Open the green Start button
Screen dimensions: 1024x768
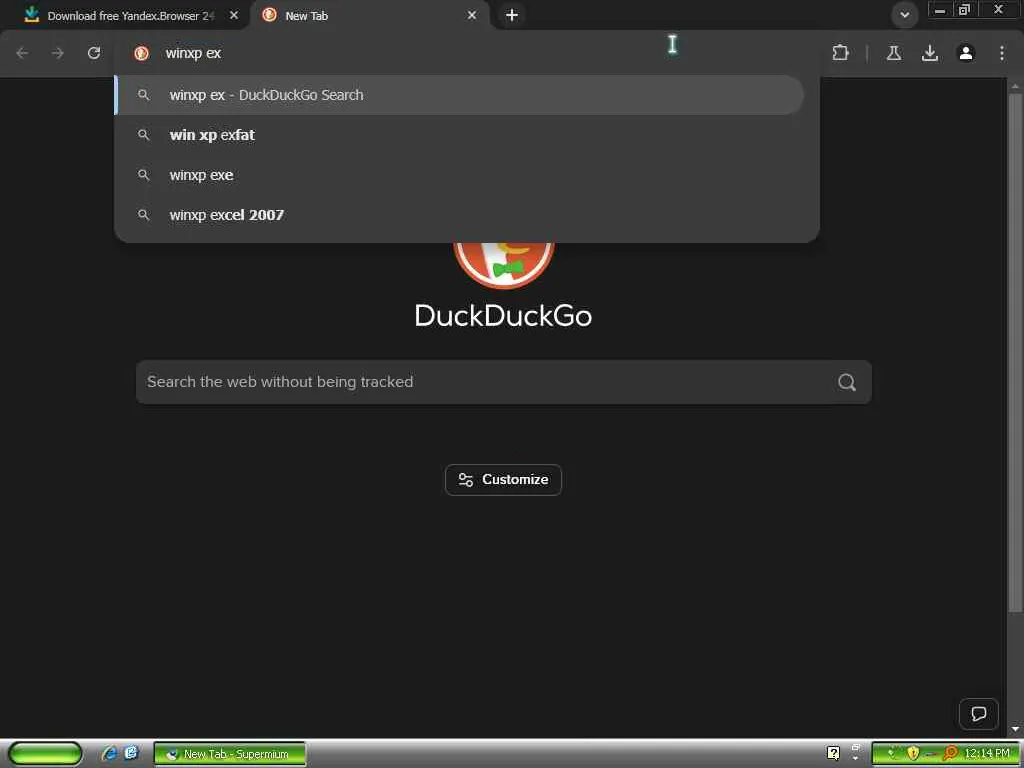45,754
